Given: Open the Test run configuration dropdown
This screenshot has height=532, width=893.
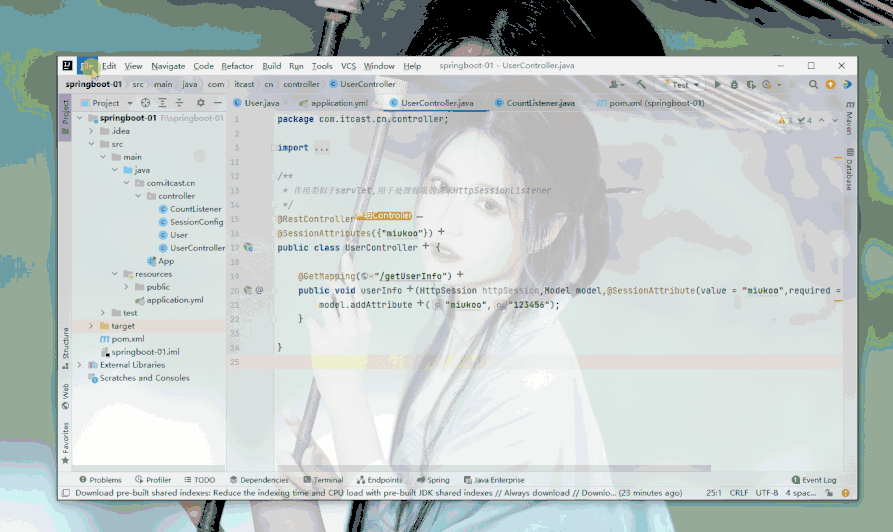Looking at the screenshot, I should tap(681, 84).
